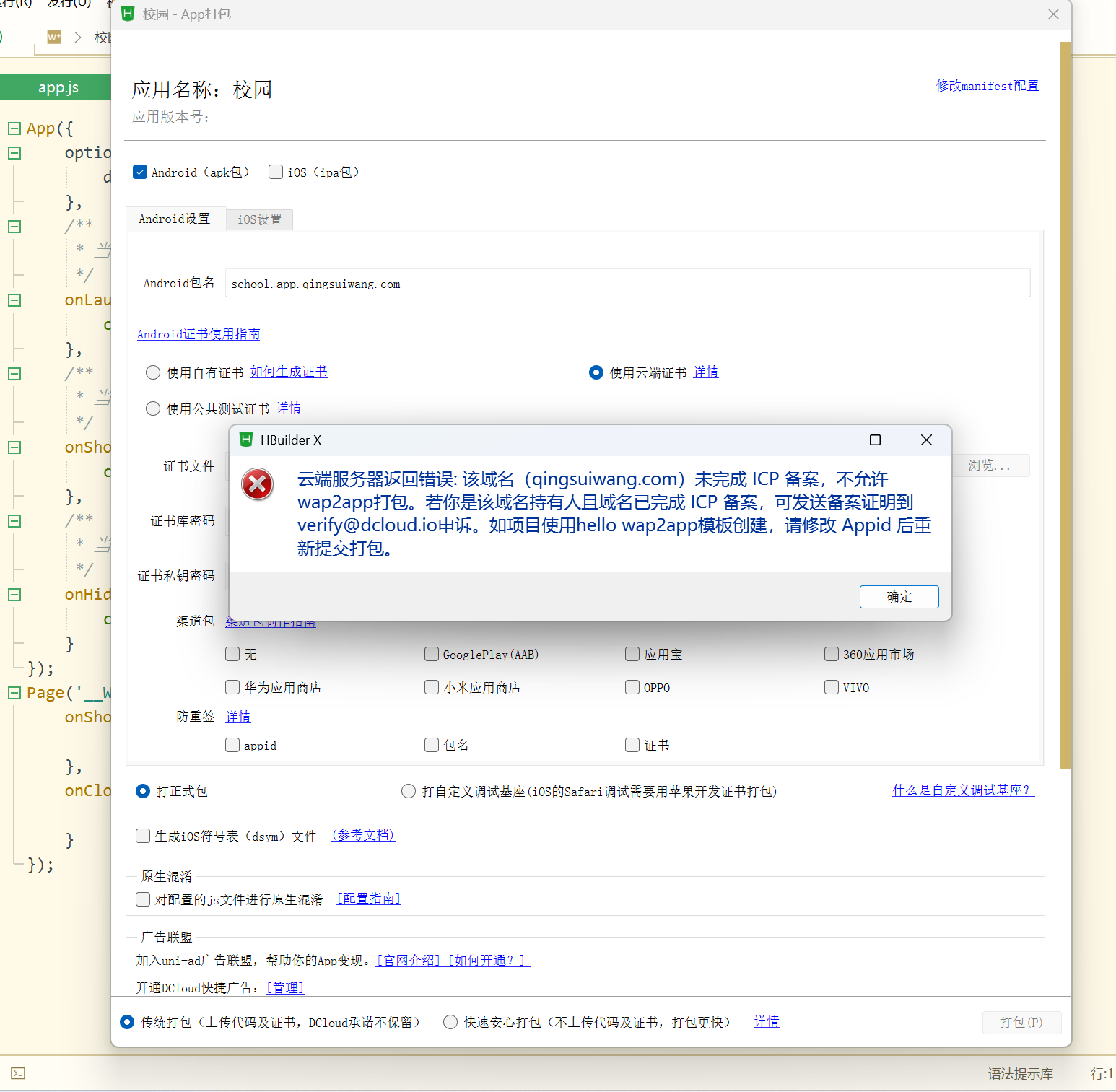
Task: Check the 360应用市场 checkbox
Action: pyautogui.click(x=832, y=654)
